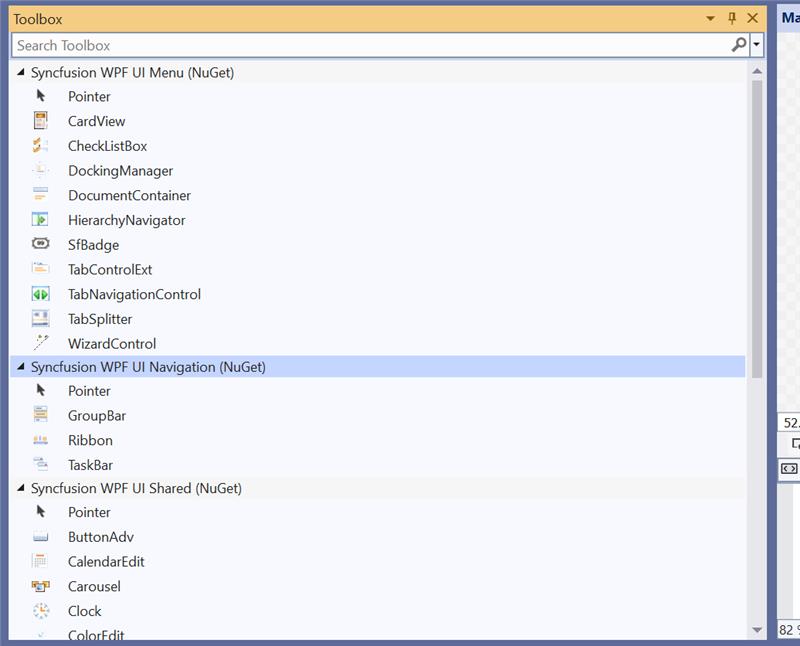Viewport: 800px width, 646px height.
Task: Pick the DockingManager icon
Action: click(x=41, y=171)
